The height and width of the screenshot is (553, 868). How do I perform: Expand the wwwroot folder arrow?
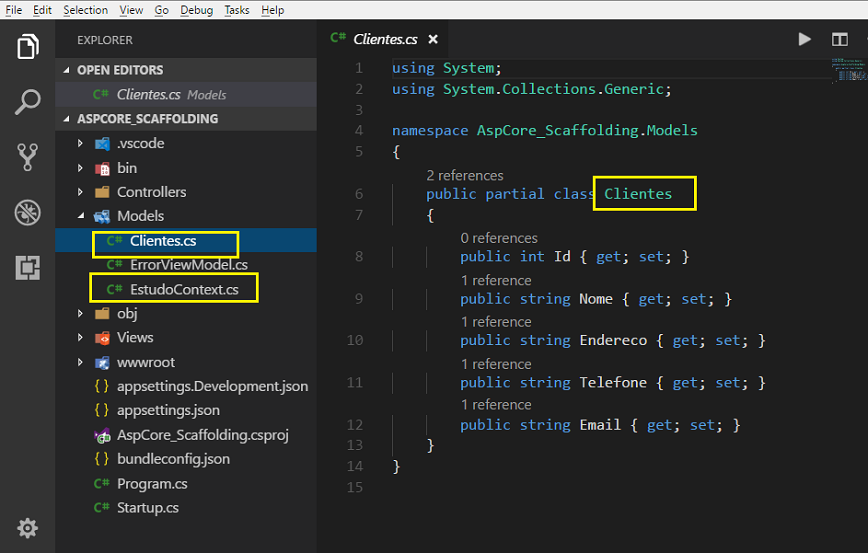tap(80, 363)
